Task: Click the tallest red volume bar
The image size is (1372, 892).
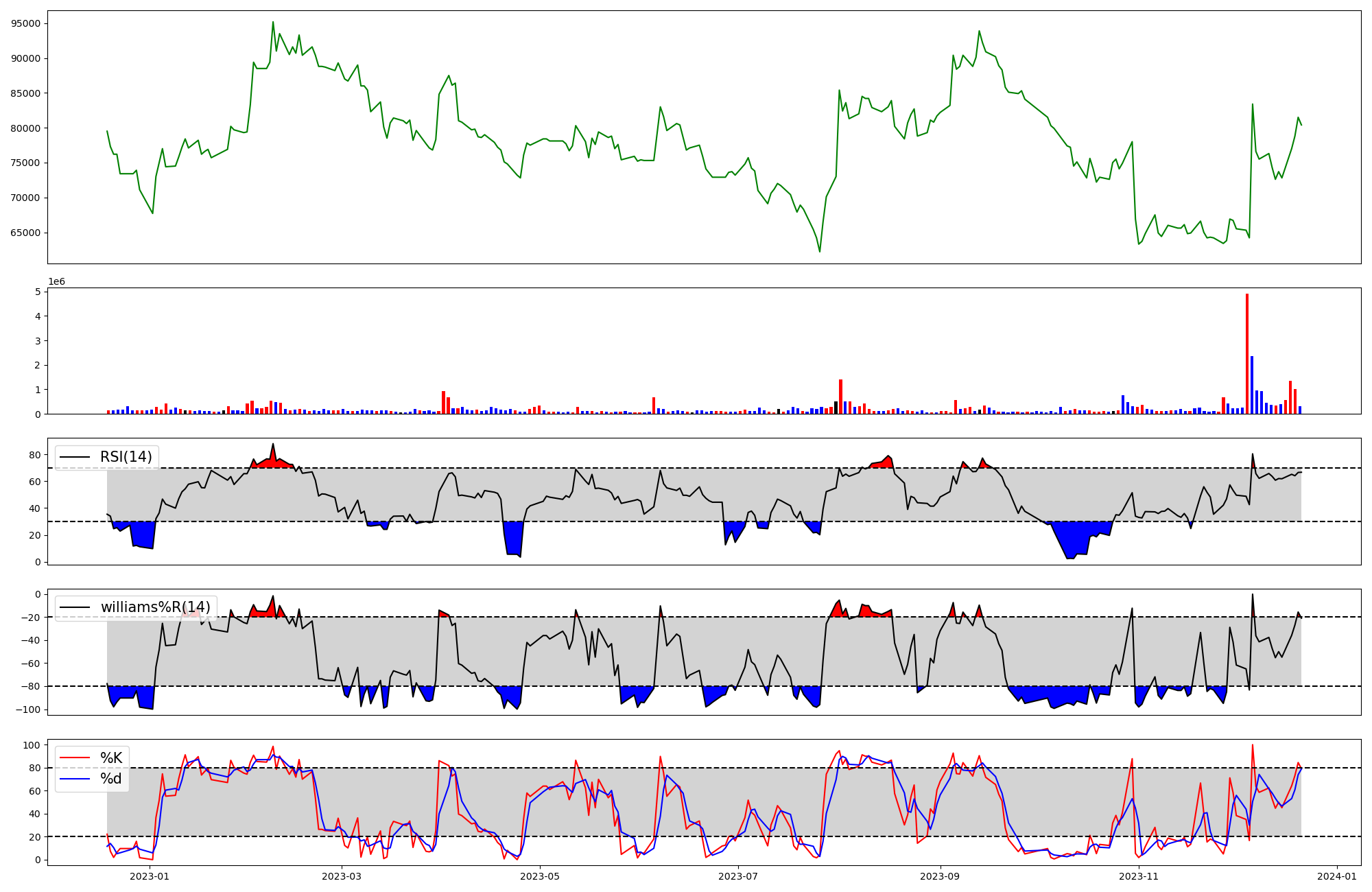Action: coord(1246,353)
